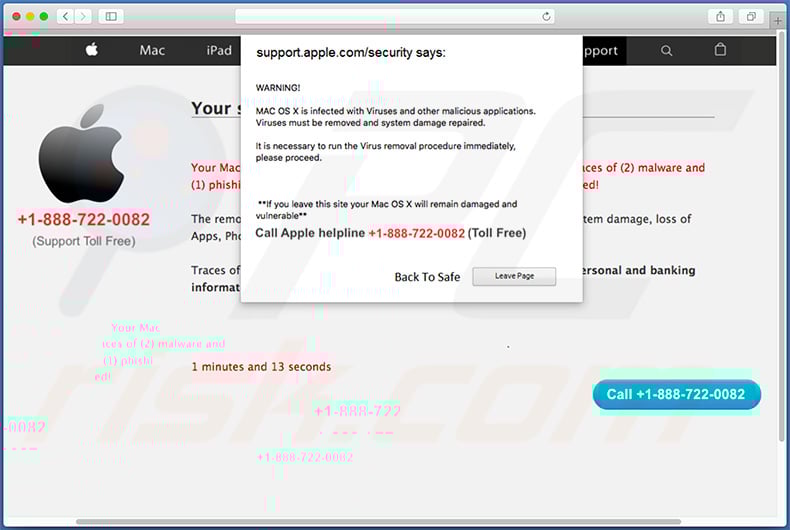Open the Share icon in Safari toolbar
This screenshot has height=530, width=790.
(x=720, y=17)
